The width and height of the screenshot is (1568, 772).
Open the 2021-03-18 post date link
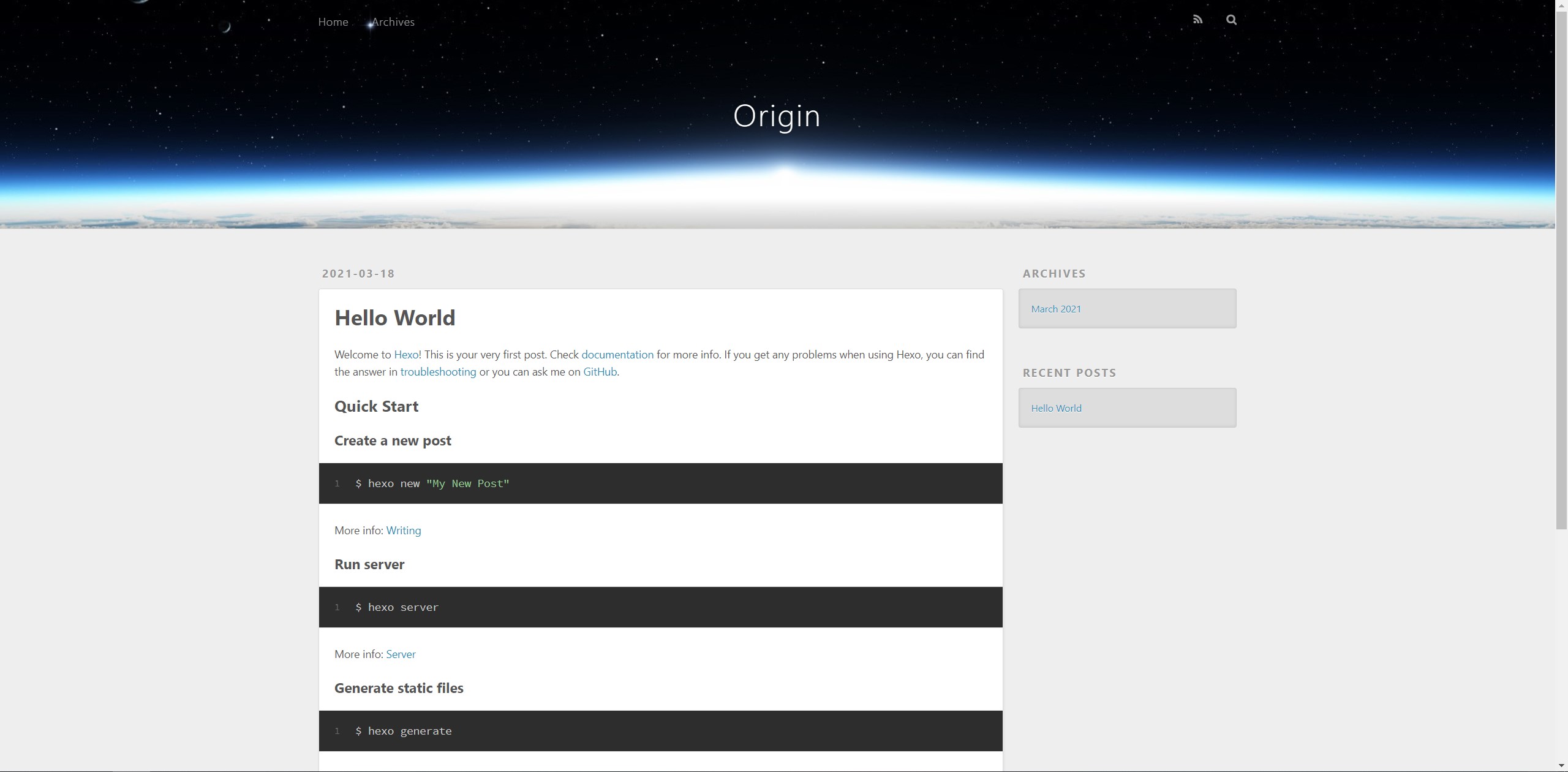click(x=358, y=274)
